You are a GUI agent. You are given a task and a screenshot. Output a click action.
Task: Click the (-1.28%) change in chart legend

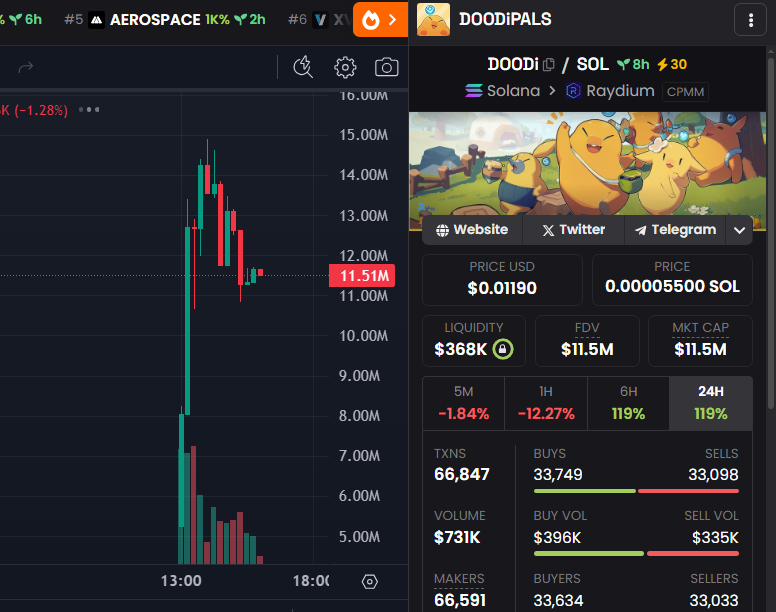tap(41, 110)
